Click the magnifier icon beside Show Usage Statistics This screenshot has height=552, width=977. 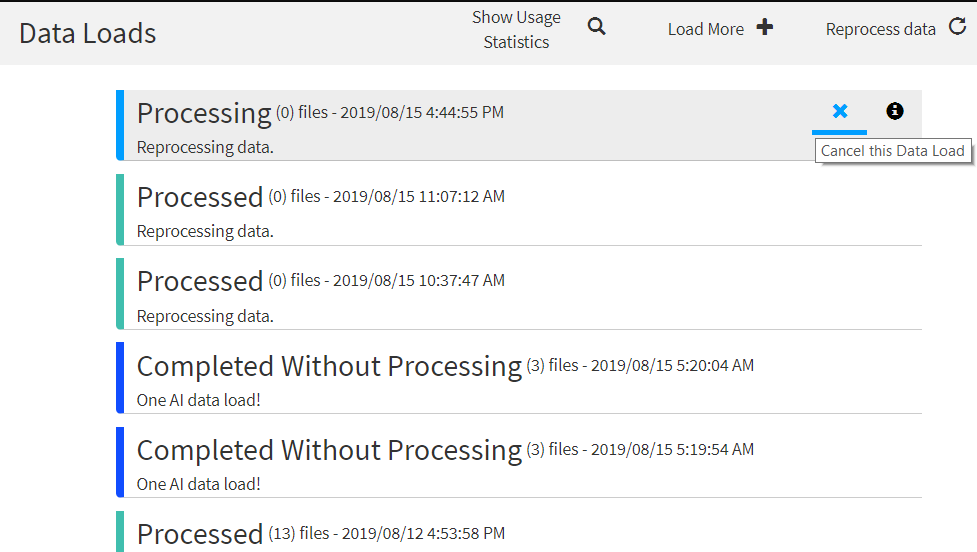pyautogui.click(x=596, y=27)
